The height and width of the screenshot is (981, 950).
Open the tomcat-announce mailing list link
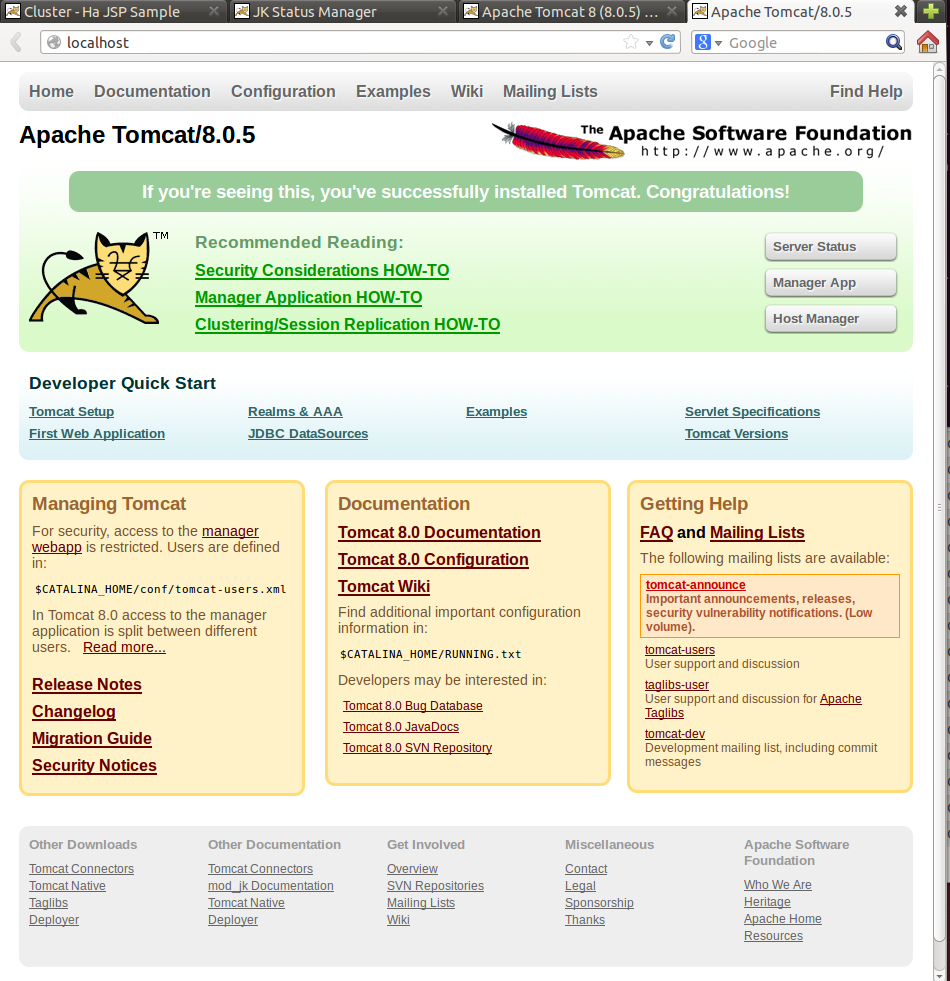click(695, 584)
